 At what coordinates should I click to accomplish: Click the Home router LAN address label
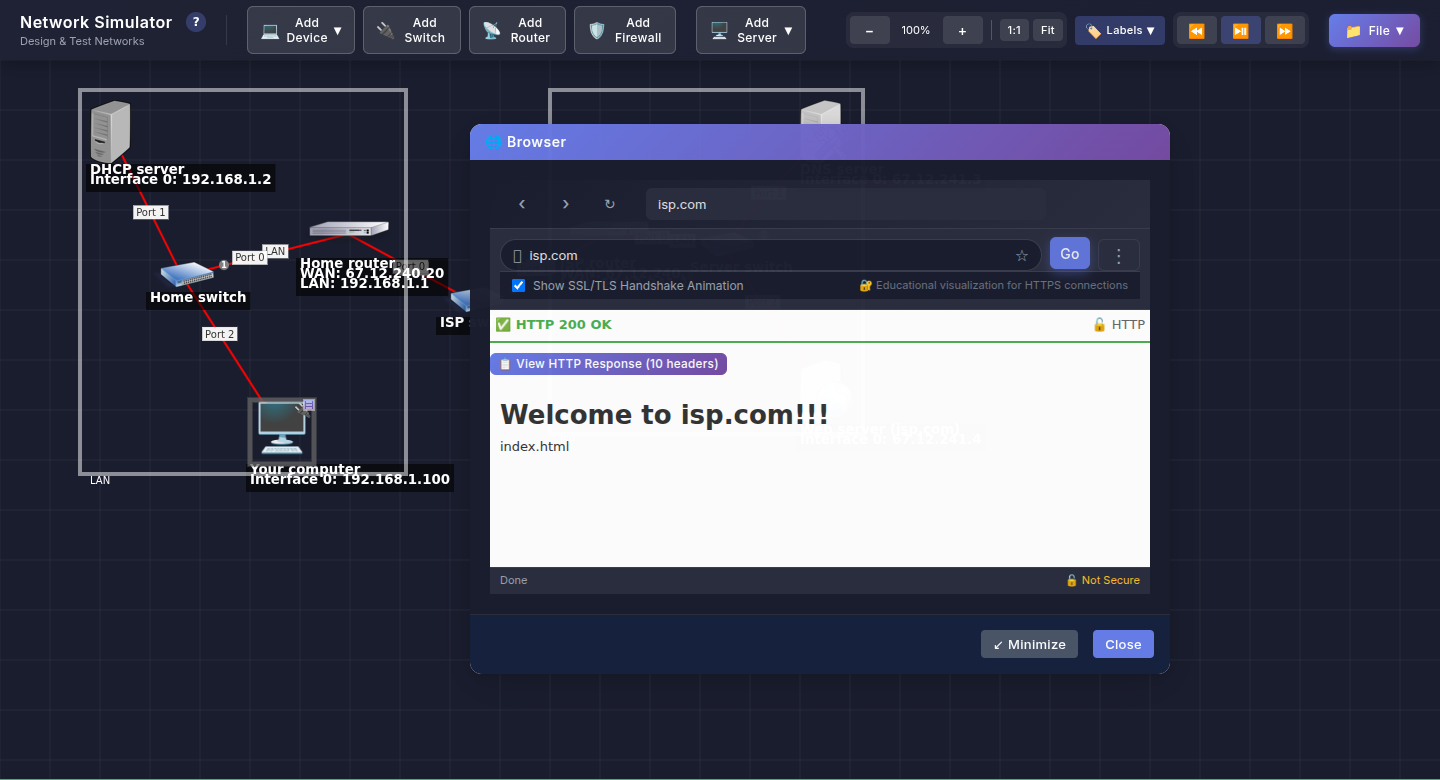(x=364, y=284)
